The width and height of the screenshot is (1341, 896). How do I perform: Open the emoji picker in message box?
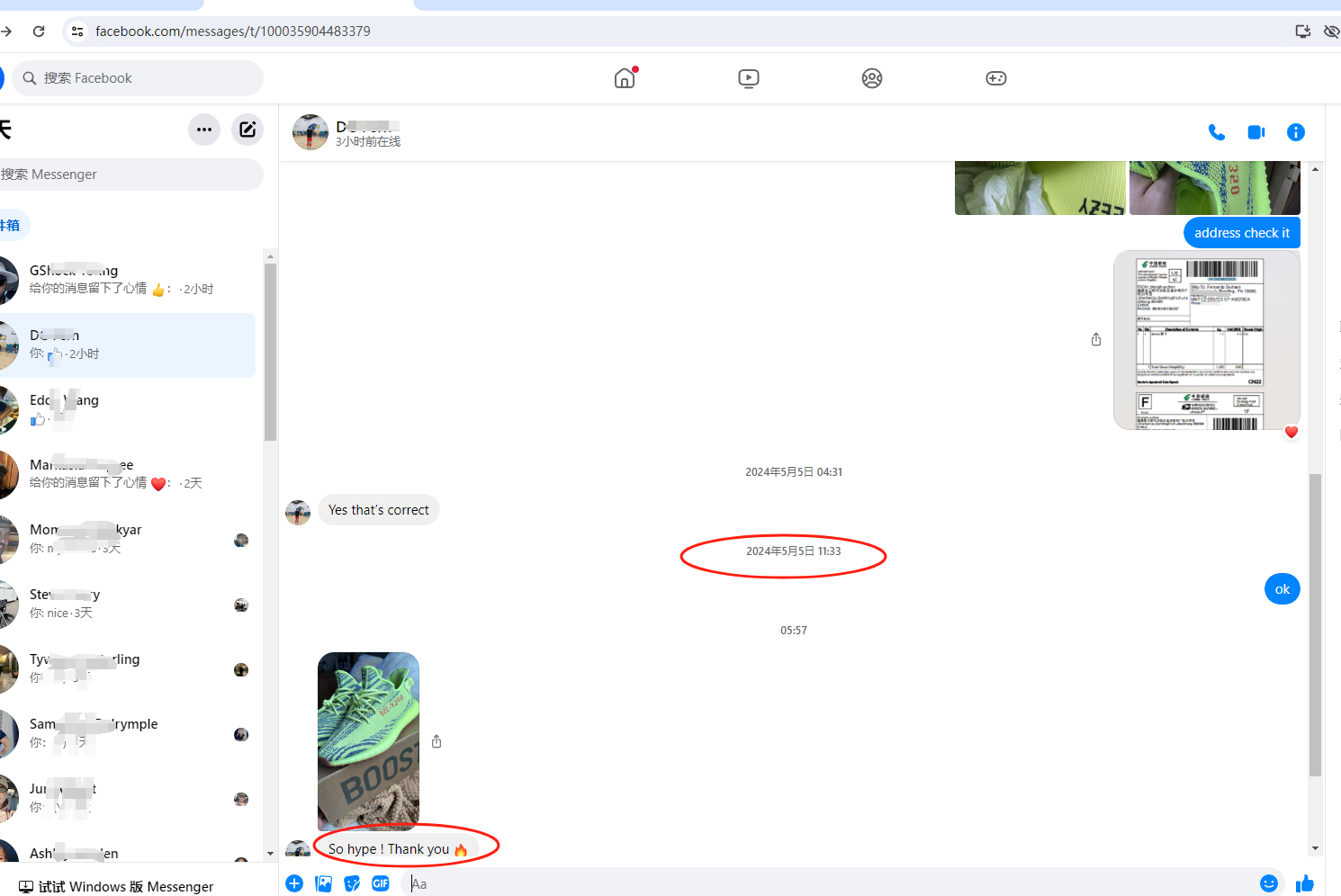point(1268,883)
